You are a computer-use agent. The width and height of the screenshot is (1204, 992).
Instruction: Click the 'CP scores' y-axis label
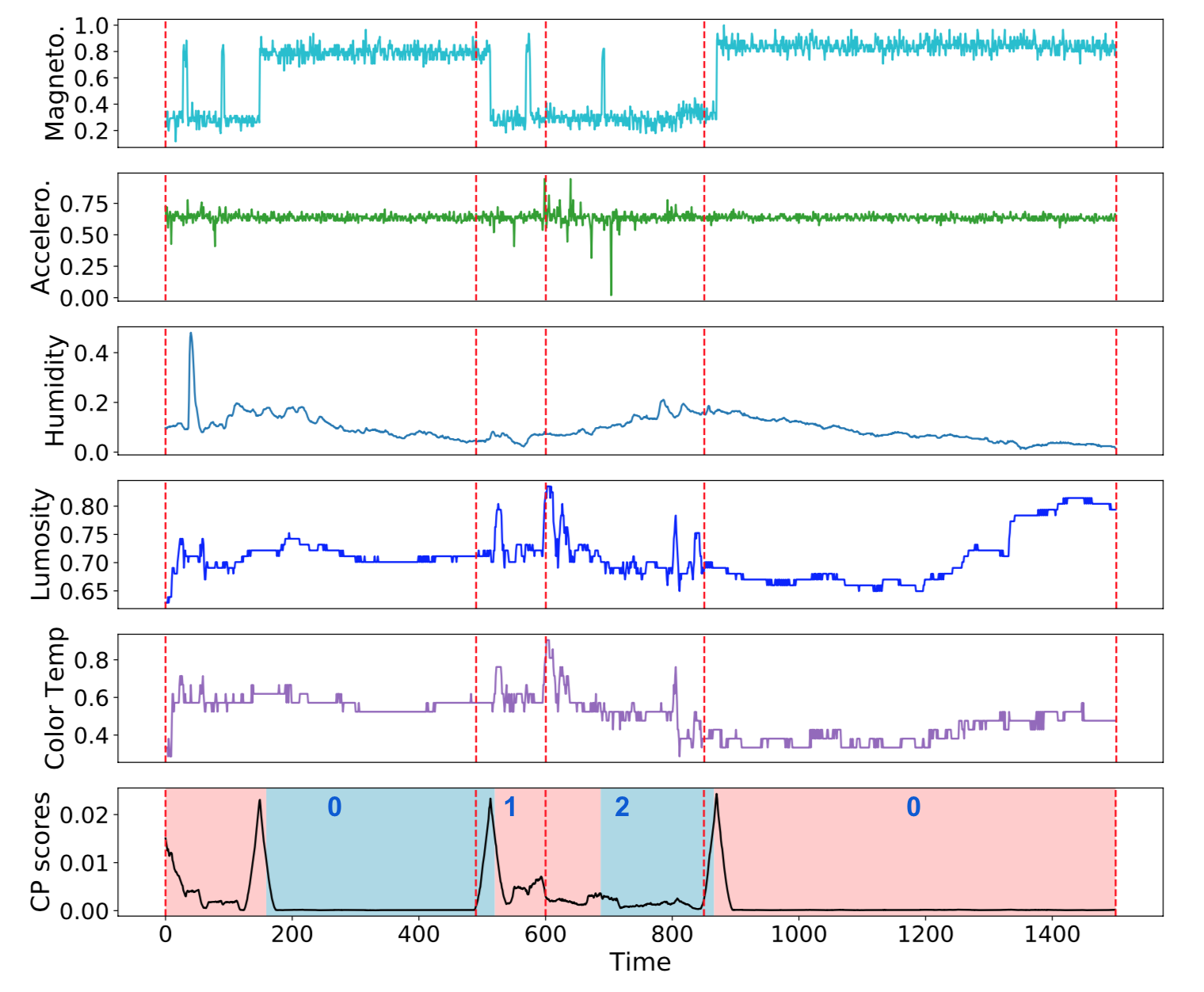point(40,852)
